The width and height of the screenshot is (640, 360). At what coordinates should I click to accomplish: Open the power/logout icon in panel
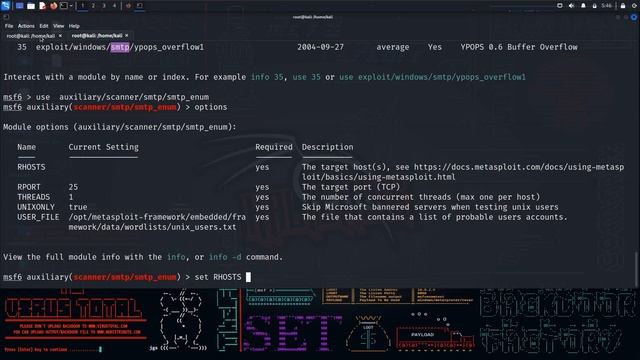tap(635, 6)
